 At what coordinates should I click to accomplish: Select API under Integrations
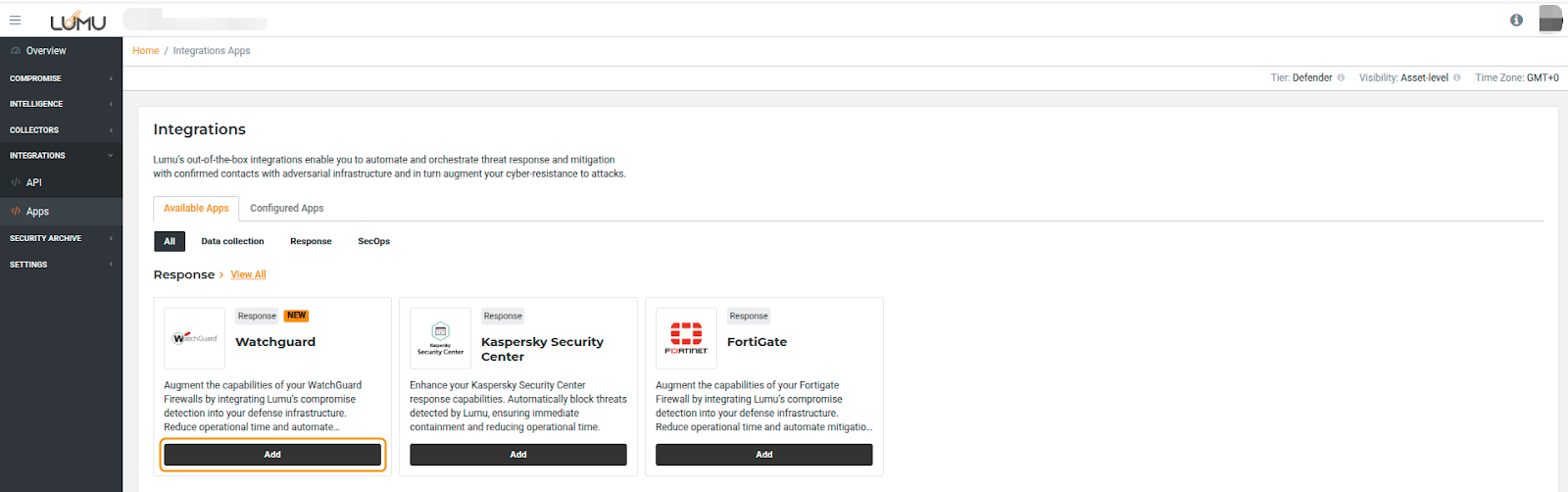(x=34, y=183)
